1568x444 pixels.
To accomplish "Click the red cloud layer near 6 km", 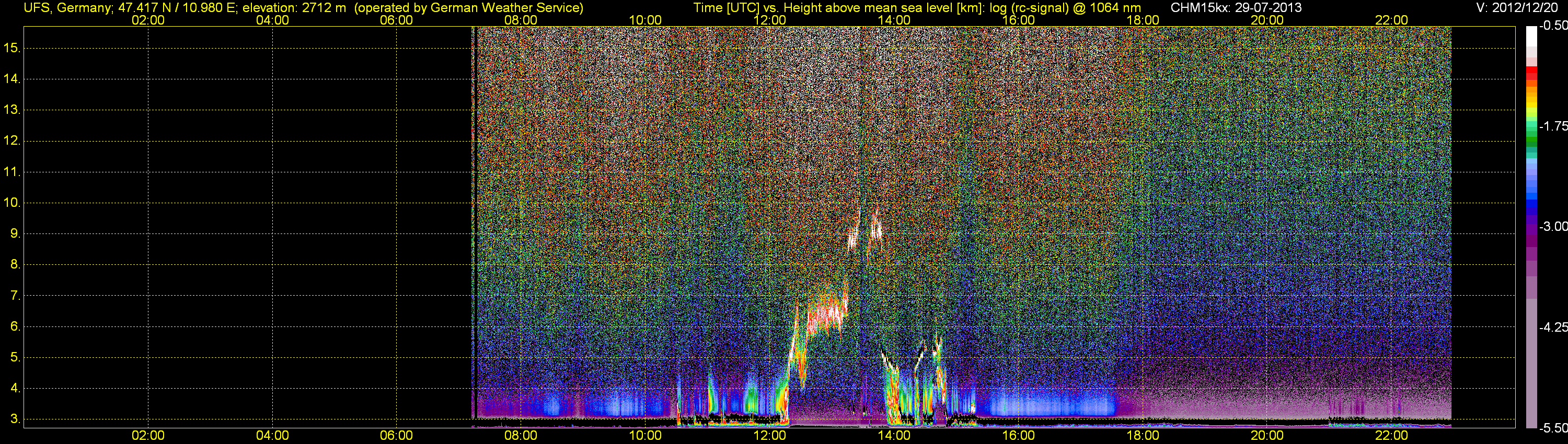I will tap(827, 315).
